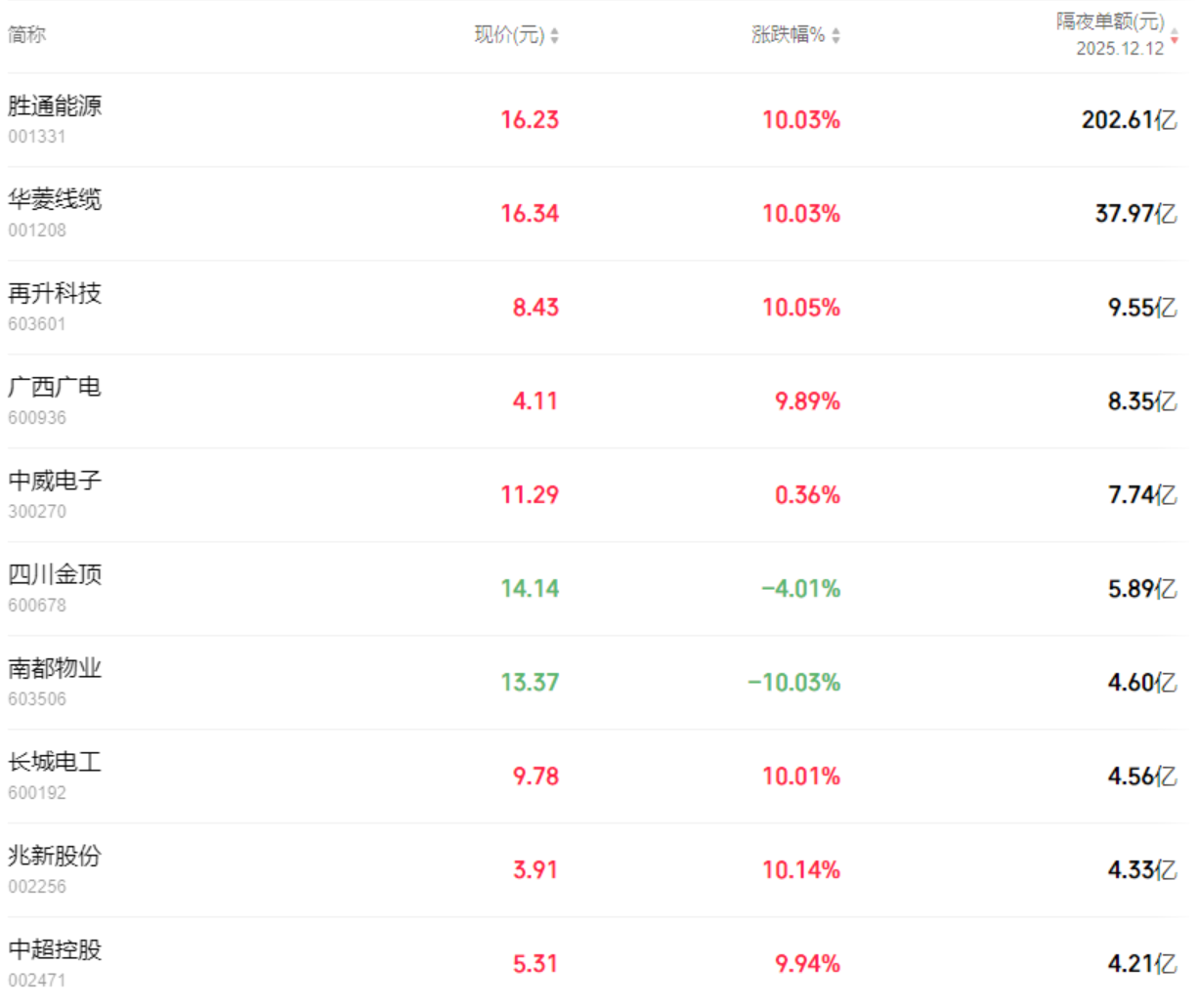The height and width of the screenshot is (1008, 1199).
Task: Click the 简称 column header
Action: [26, 34]
